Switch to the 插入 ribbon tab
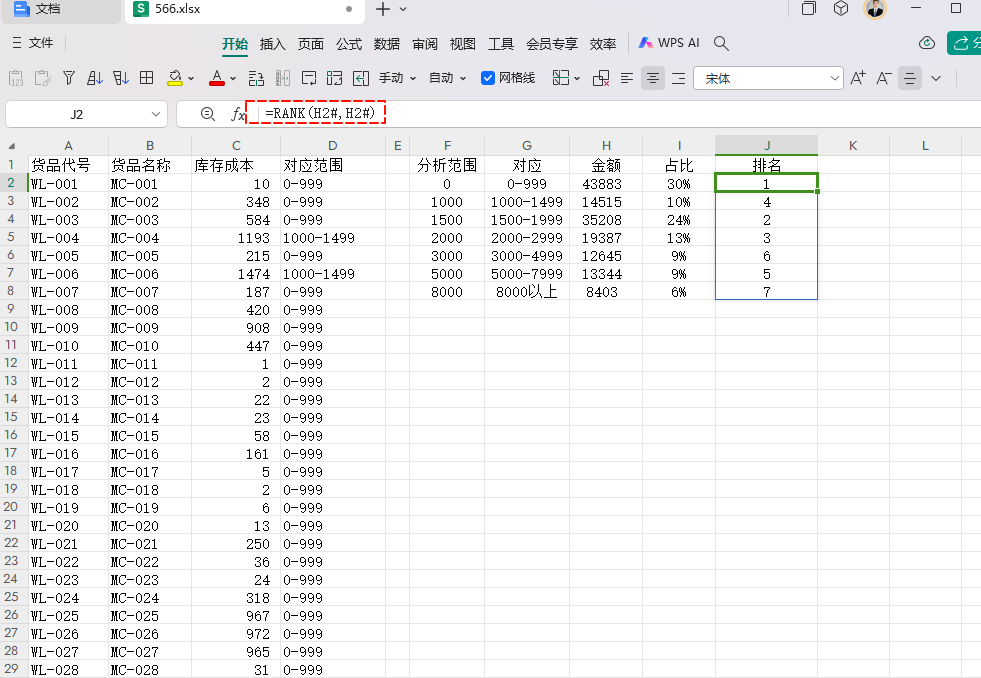Image resolution: width=981 pixels, height=678 pixels. tap(272, 44)
